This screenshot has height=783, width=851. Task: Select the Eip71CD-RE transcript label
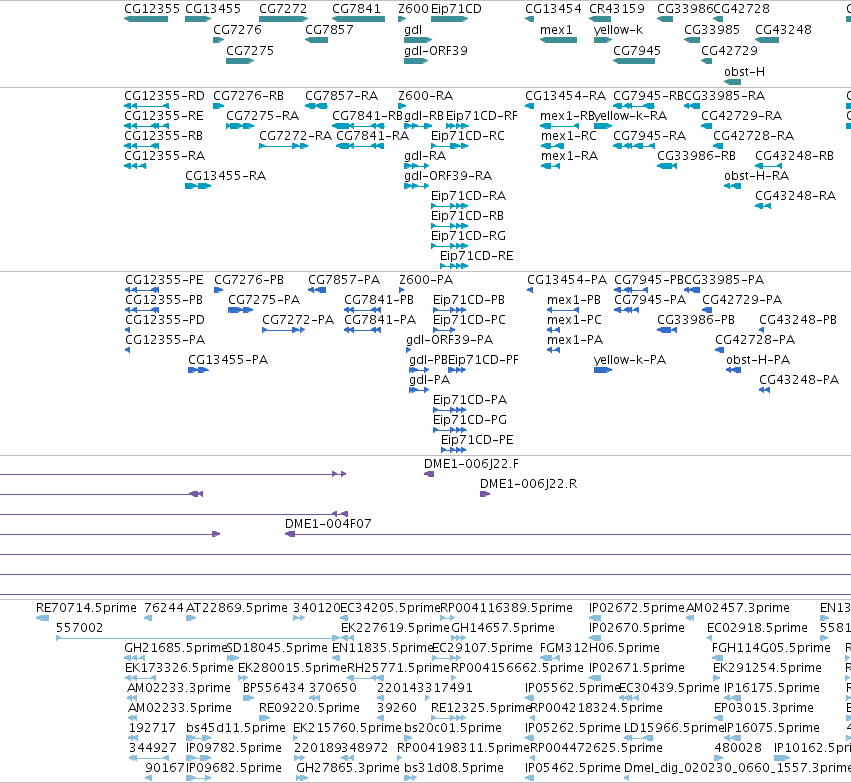477,256
